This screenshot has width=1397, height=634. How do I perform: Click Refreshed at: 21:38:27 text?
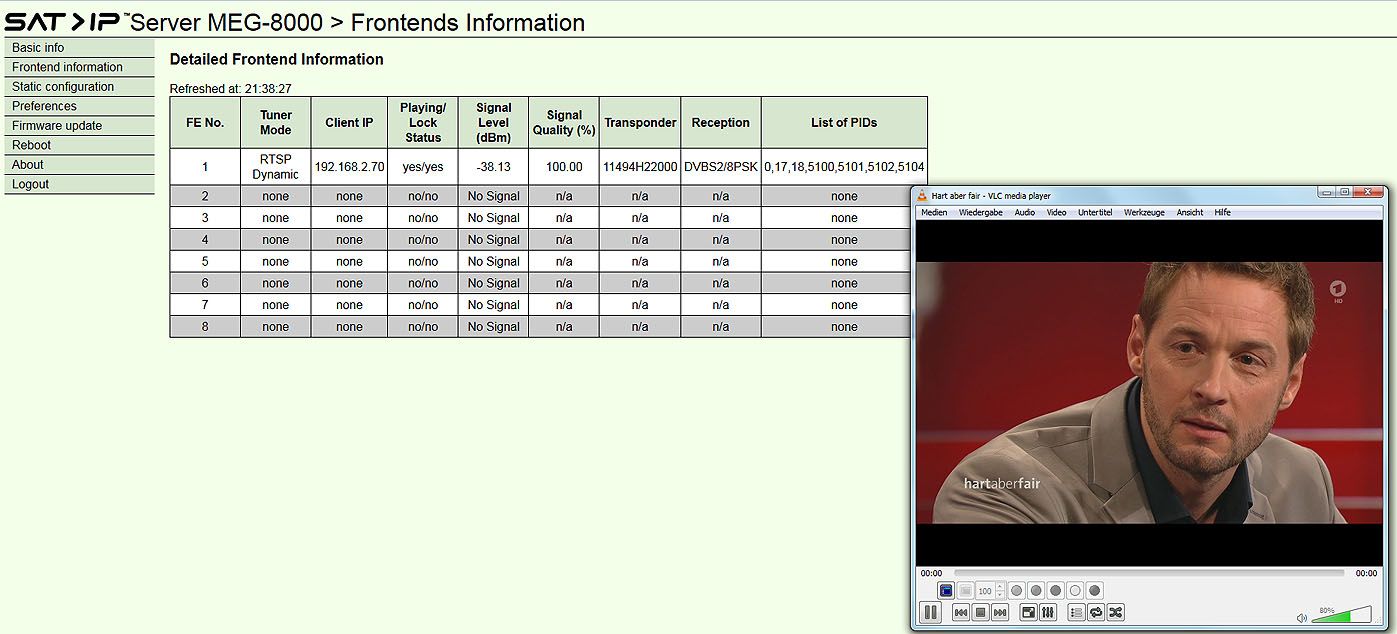(x=231, y=89)
